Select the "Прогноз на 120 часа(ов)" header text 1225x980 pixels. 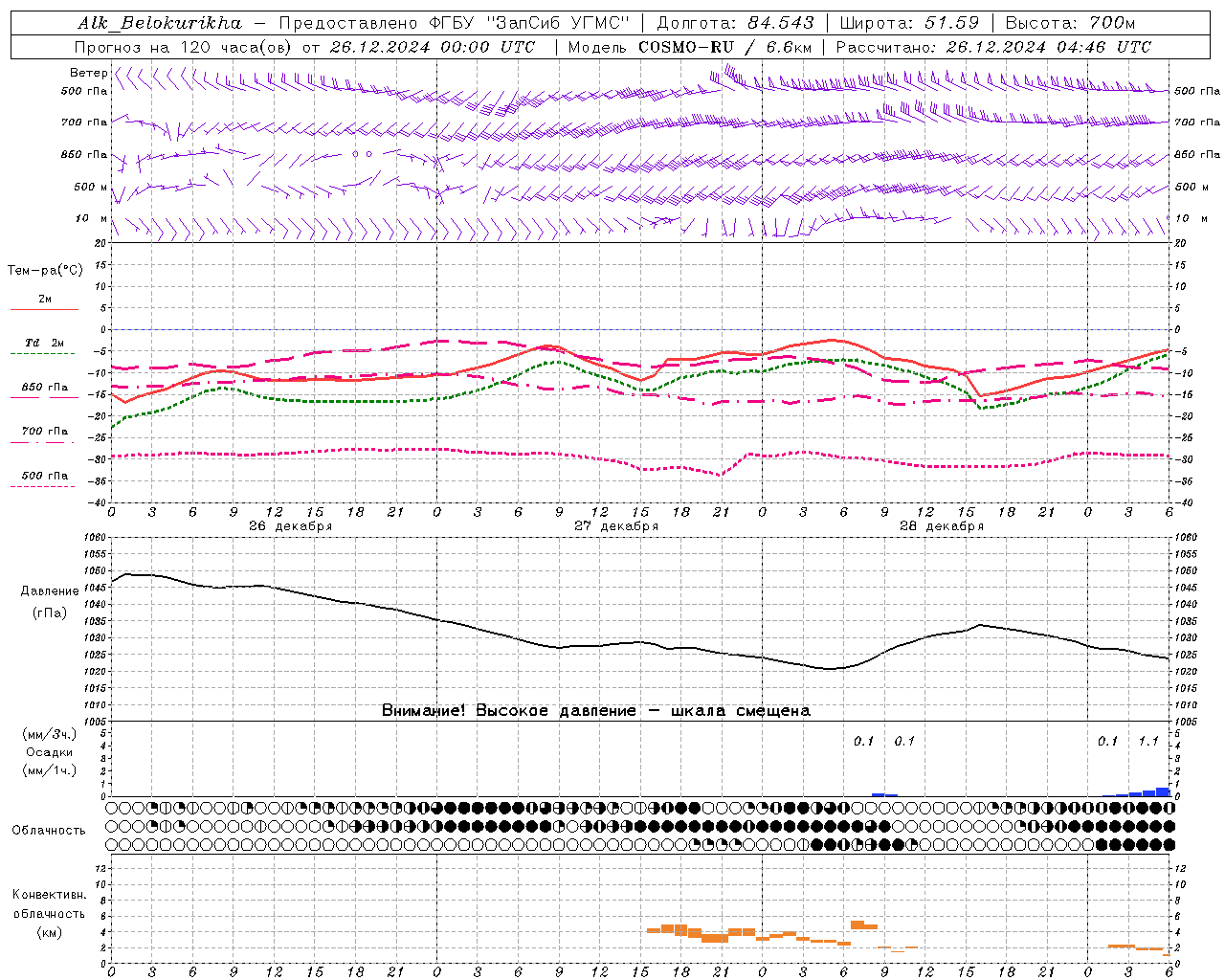(x=183, y=47)
